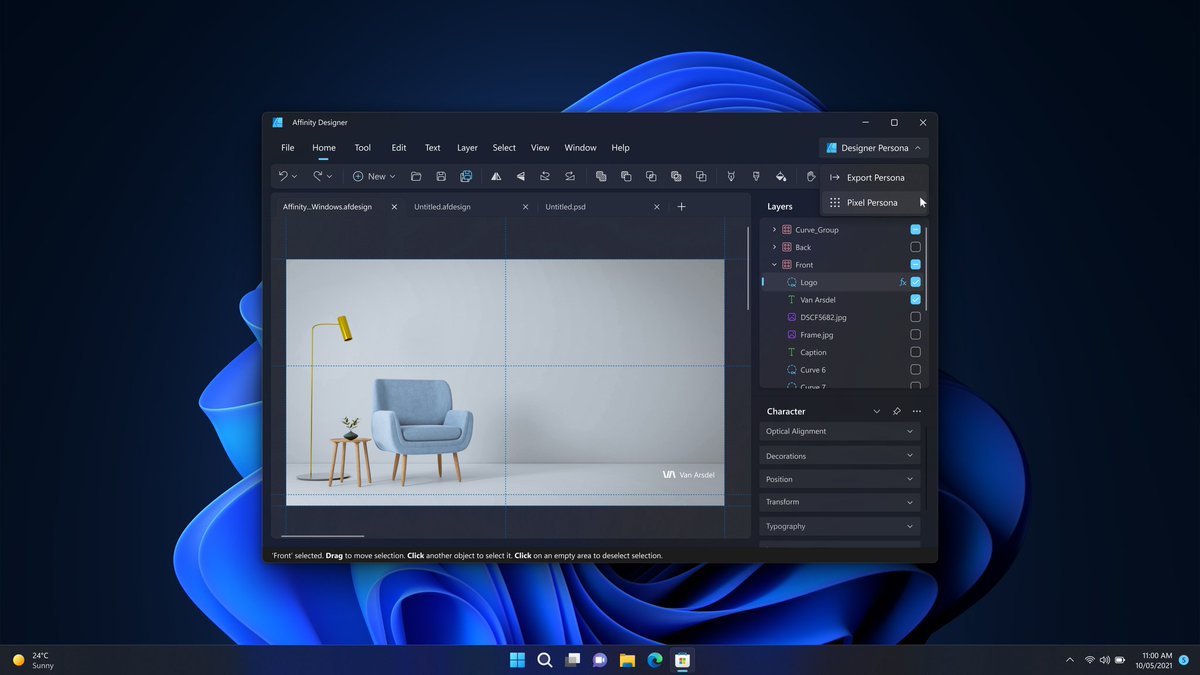Toggle visibility checkbox for Curve_Group layer
1200x675 pixels.
point(915,229)
